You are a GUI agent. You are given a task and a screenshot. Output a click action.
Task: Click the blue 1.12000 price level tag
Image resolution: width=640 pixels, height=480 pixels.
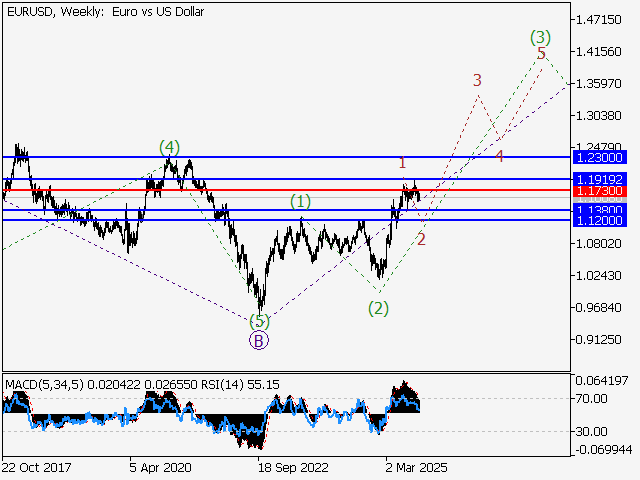pos(600,221)
